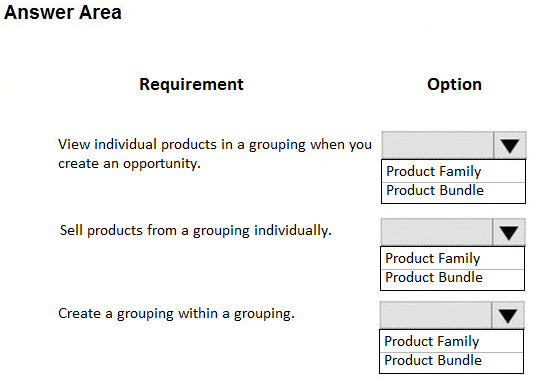Open the dropdown arrow for 'Create a grouping'
Screen dimensions: 537x386
508,315
